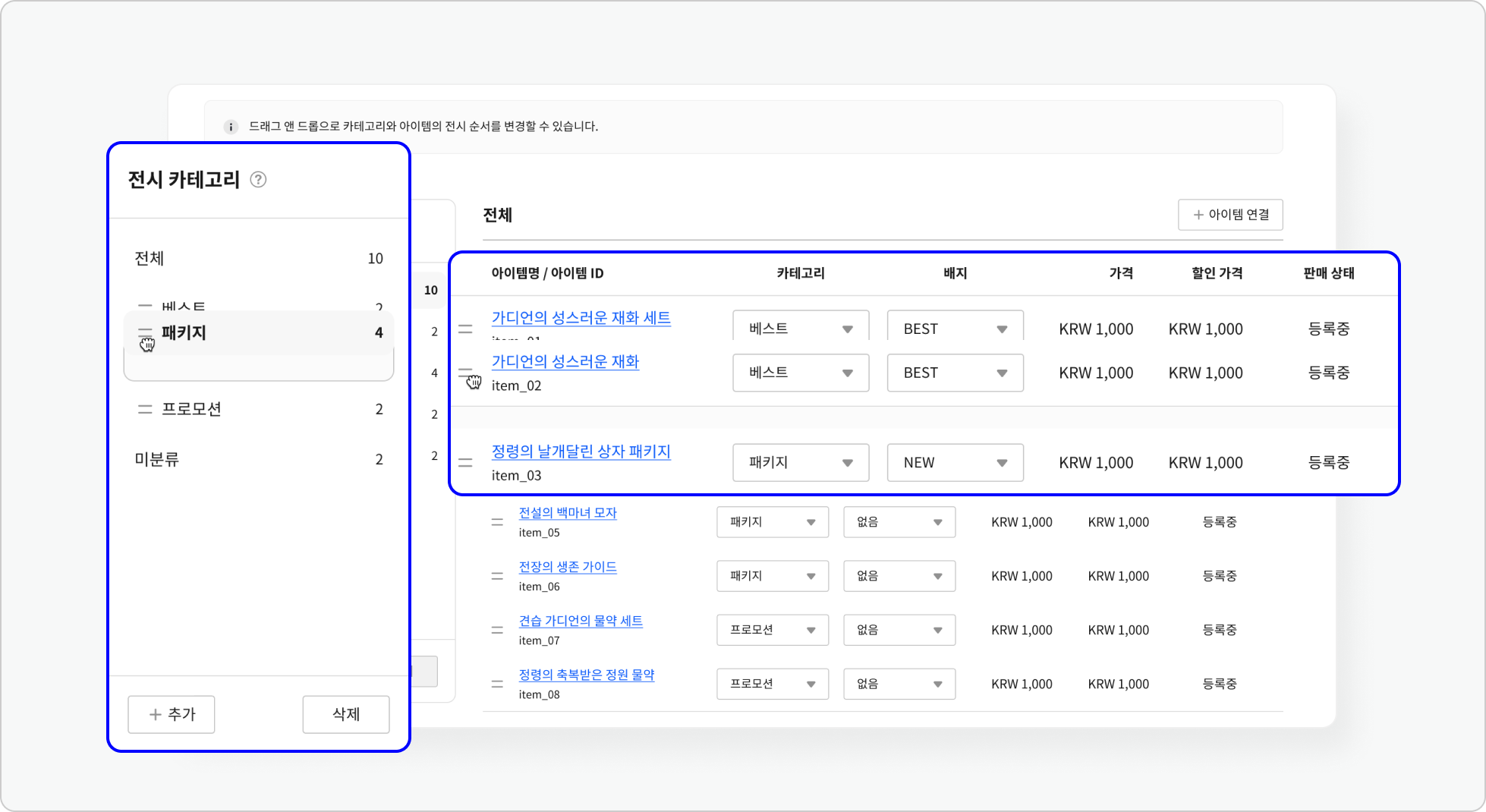The width and height of the screenshot is (1486, 812).
Task: Expand badge dropdown for item_05
Action: (x=899, y=522)
